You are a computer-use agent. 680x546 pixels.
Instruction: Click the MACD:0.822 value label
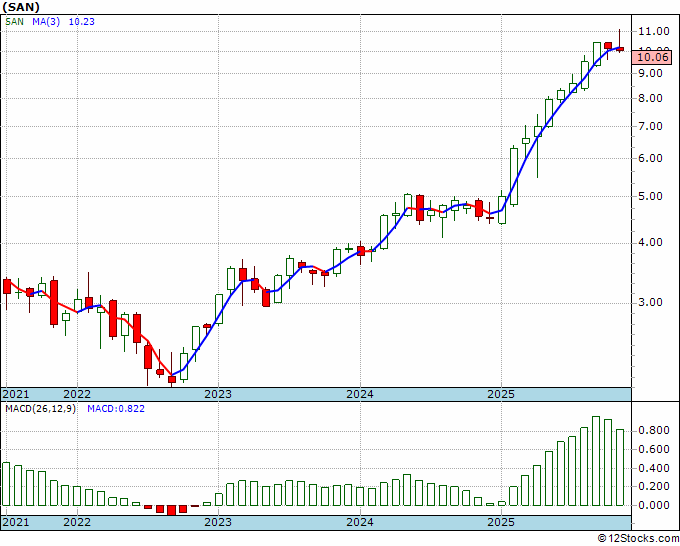coord(116,409)
